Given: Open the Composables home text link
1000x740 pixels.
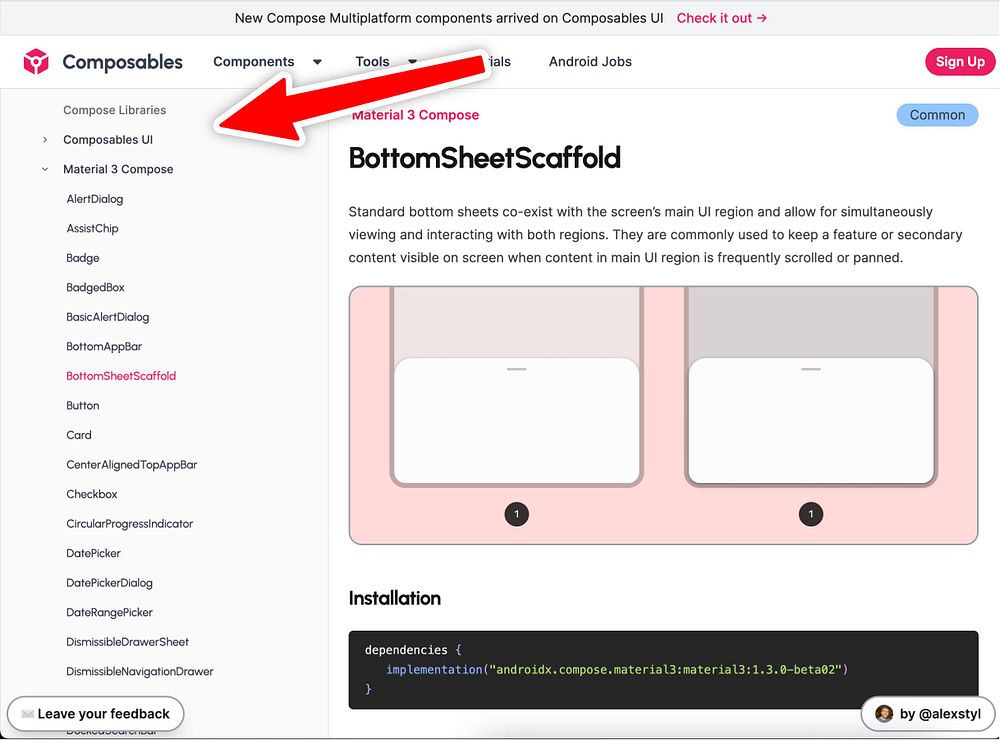Looking at the screenshot, I should coord(122,62).
